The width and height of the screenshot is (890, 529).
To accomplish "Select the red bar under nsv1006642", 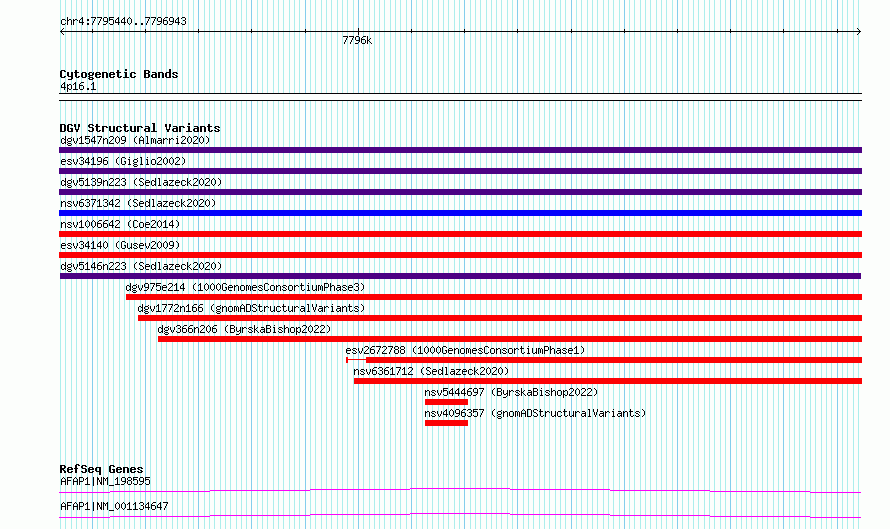I will [460, 234].
